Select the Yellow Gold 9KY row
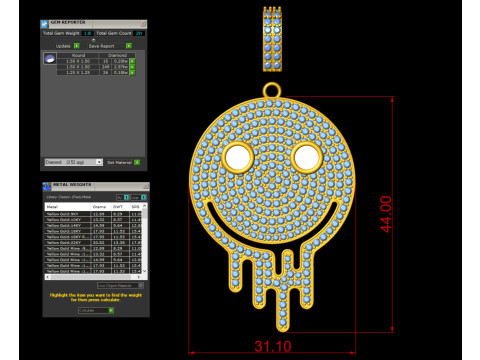 click(93, 214)
